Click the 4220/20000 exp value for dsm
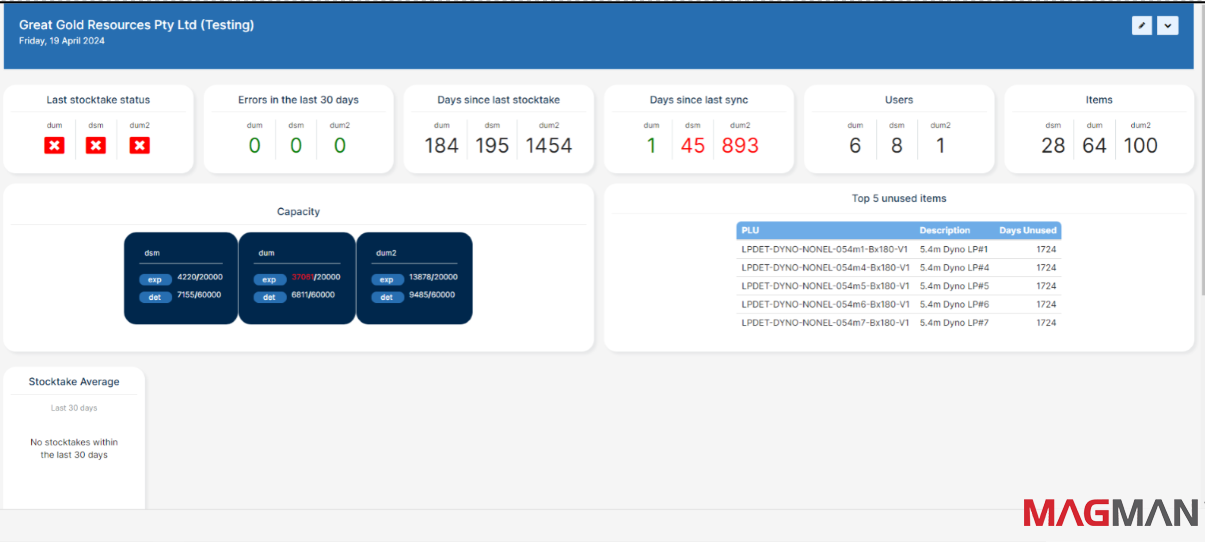The height and width of the screenshot is (542, 1205). (x=200, y=277)
